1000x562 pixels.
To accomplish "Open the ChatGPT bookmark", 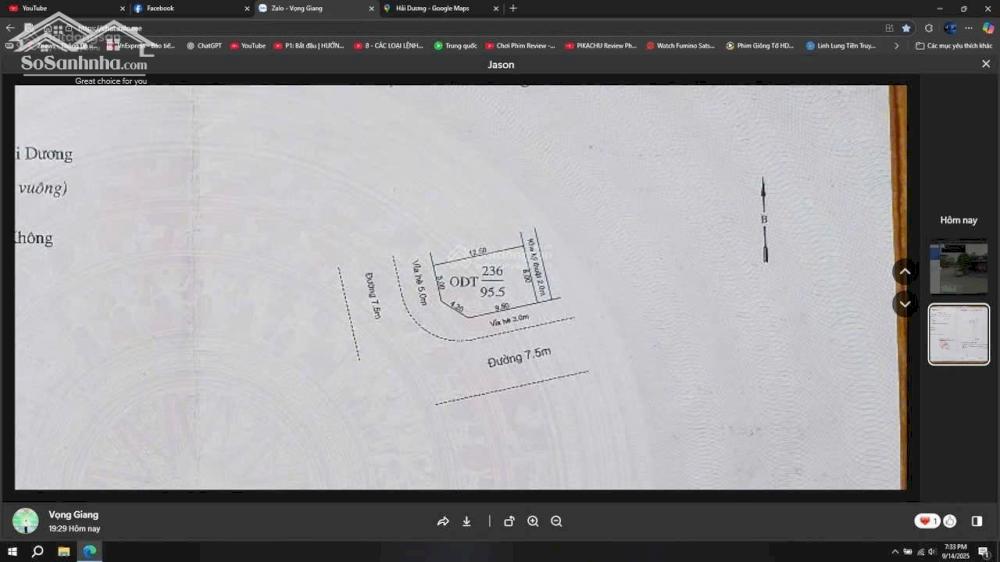I will pyautogui.click(x=204, y=45).
